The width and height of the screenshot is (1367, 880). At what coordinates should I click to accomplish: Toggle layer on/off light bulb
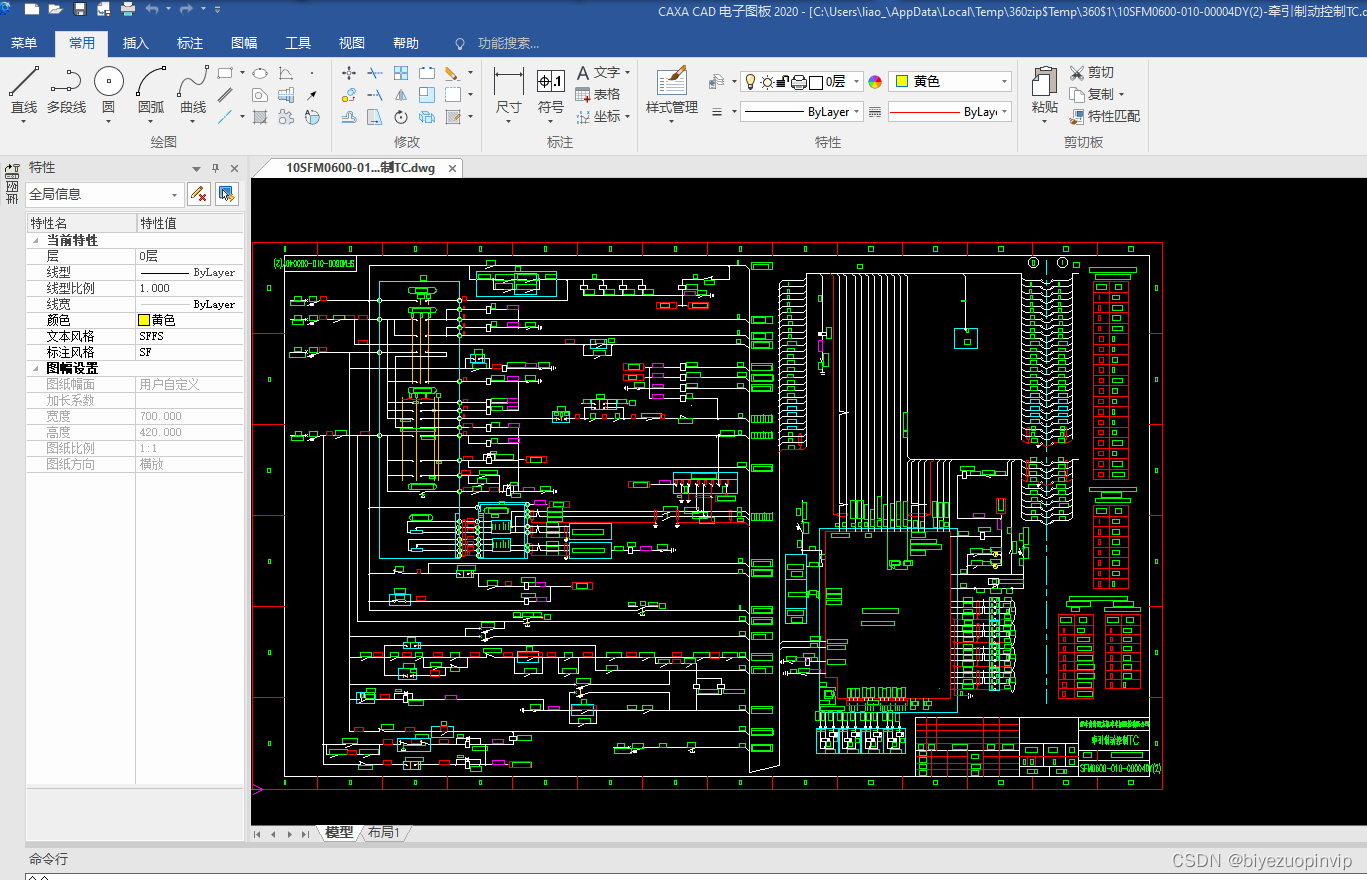tap(749, 82)
